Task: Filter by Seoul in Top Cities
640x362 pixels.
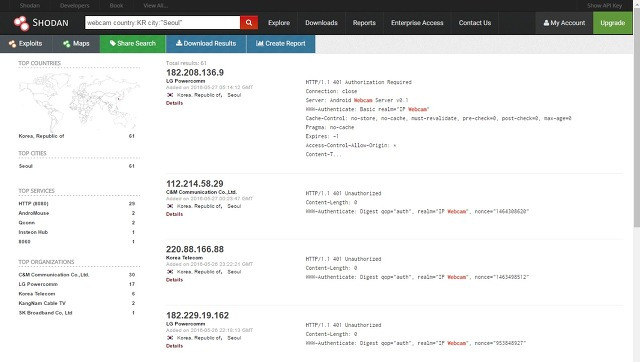Action: click(x=26, y=166)
